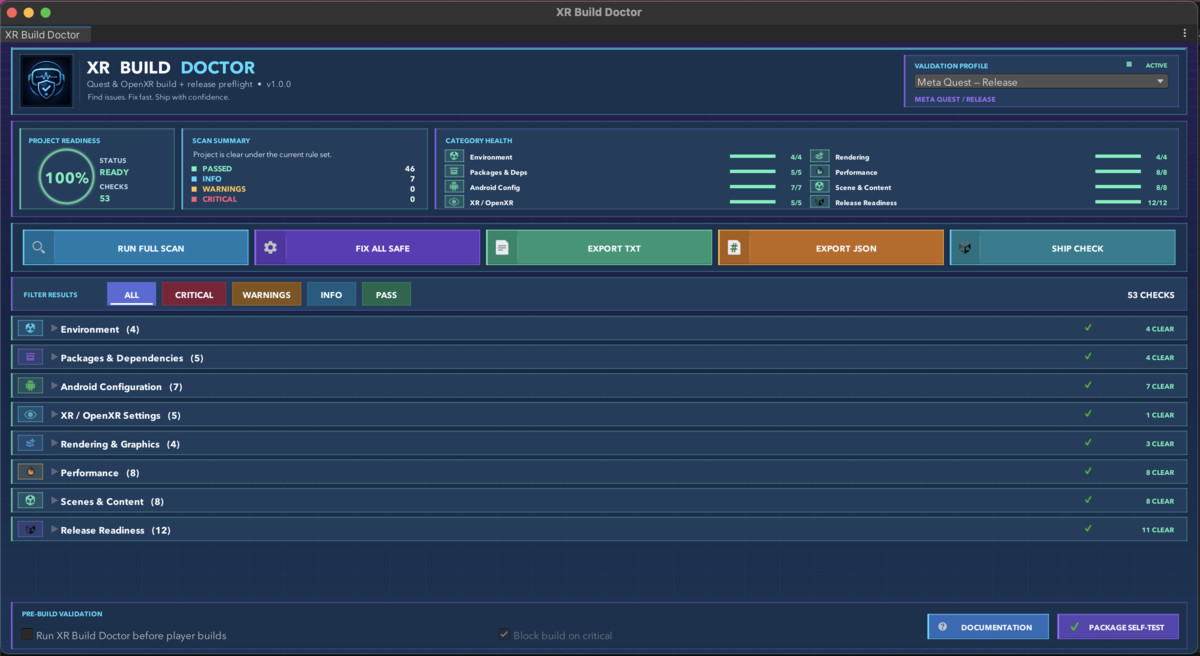This screenshot has height=656, width=1200.
Task: Click the Scenes & Content row icon
Action: point(30,501)
